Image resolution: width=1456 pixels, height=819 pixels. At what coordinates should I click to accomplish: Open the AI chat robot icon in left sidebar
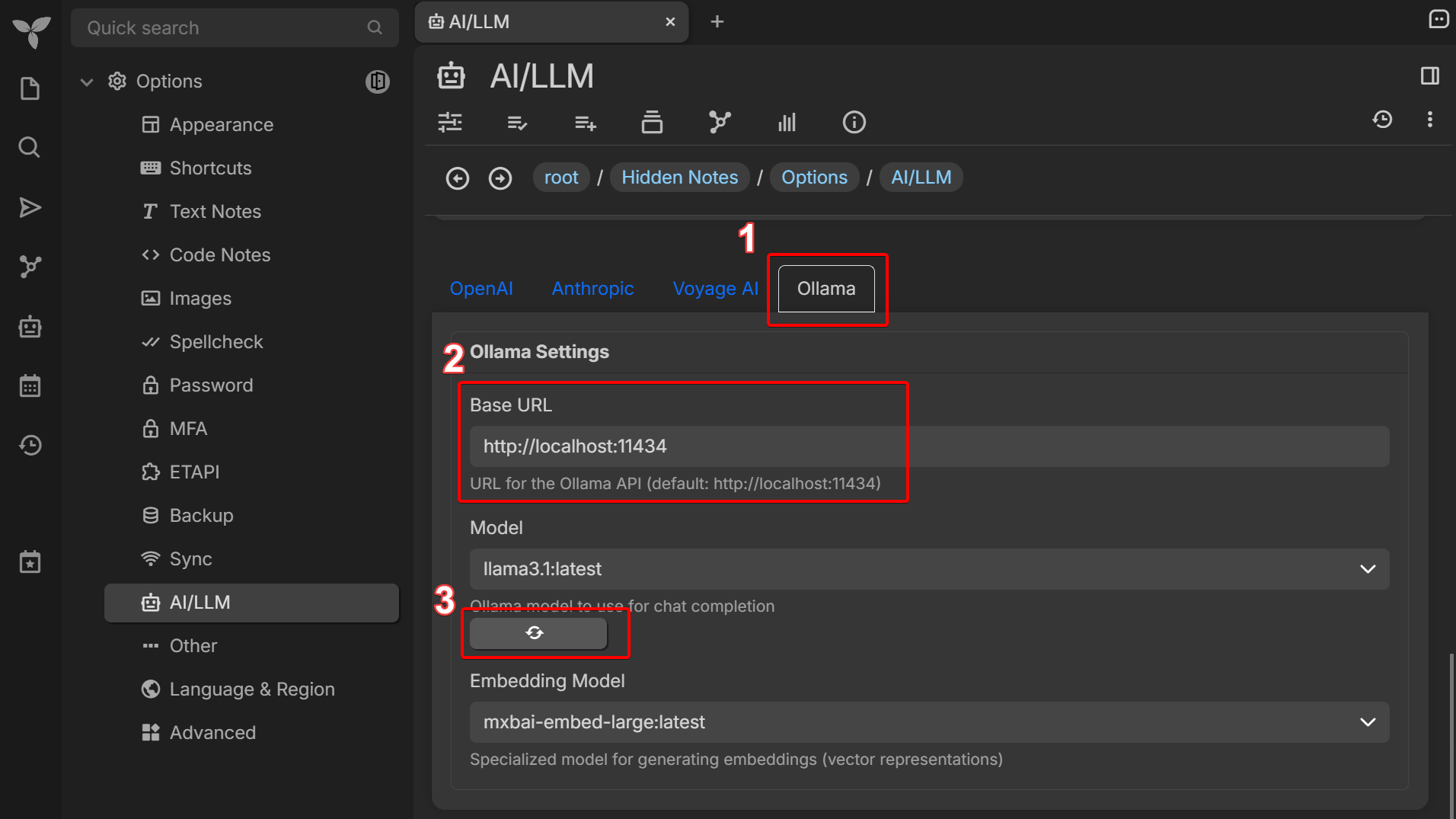point(30,327)
